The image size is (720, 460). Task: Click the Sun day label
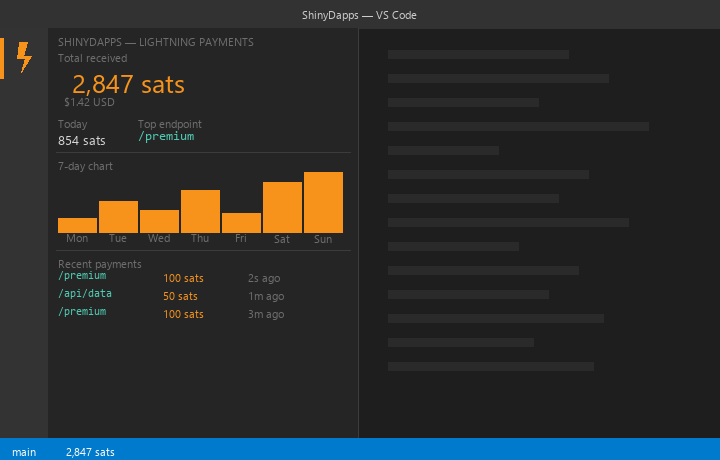pos(323,239)
